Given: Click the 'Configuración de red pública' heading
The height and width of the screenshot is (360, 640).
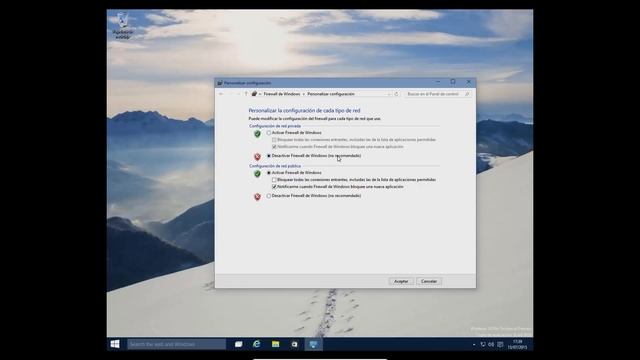Looking at the screenshot, I should [275, 166].
